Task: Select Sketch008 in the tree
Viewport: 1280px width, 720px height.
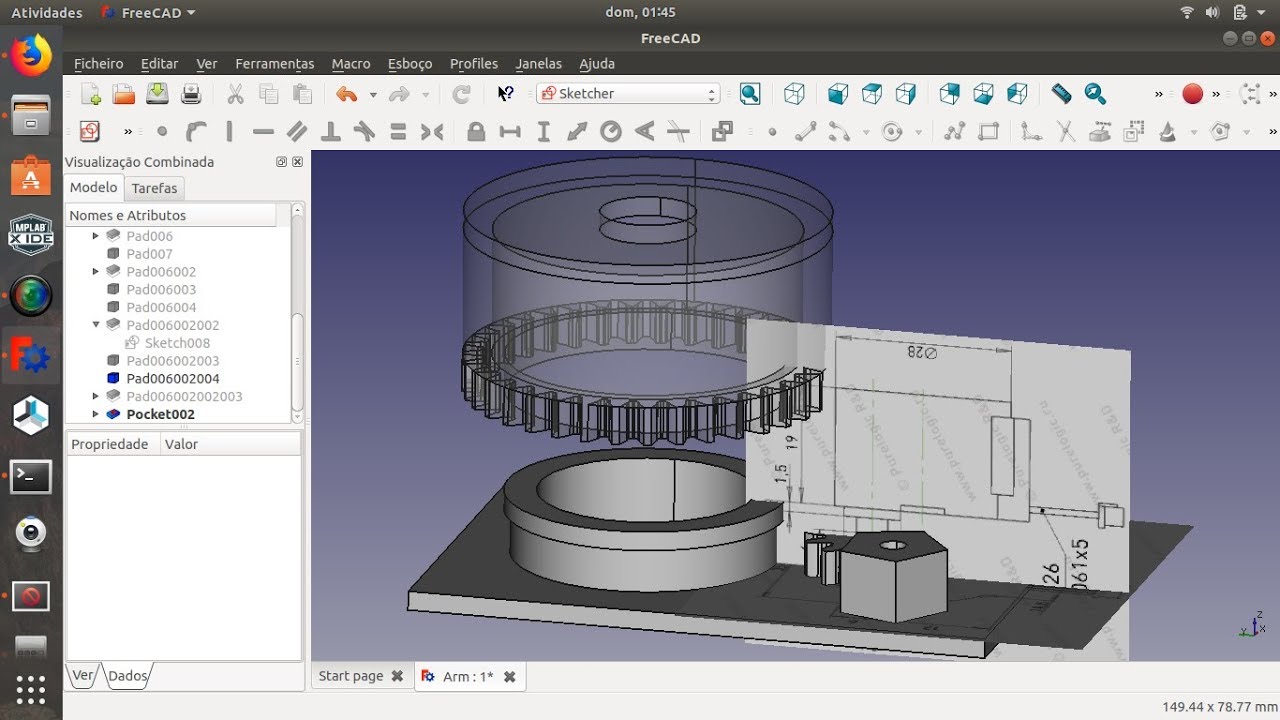Action: [177, 343]
